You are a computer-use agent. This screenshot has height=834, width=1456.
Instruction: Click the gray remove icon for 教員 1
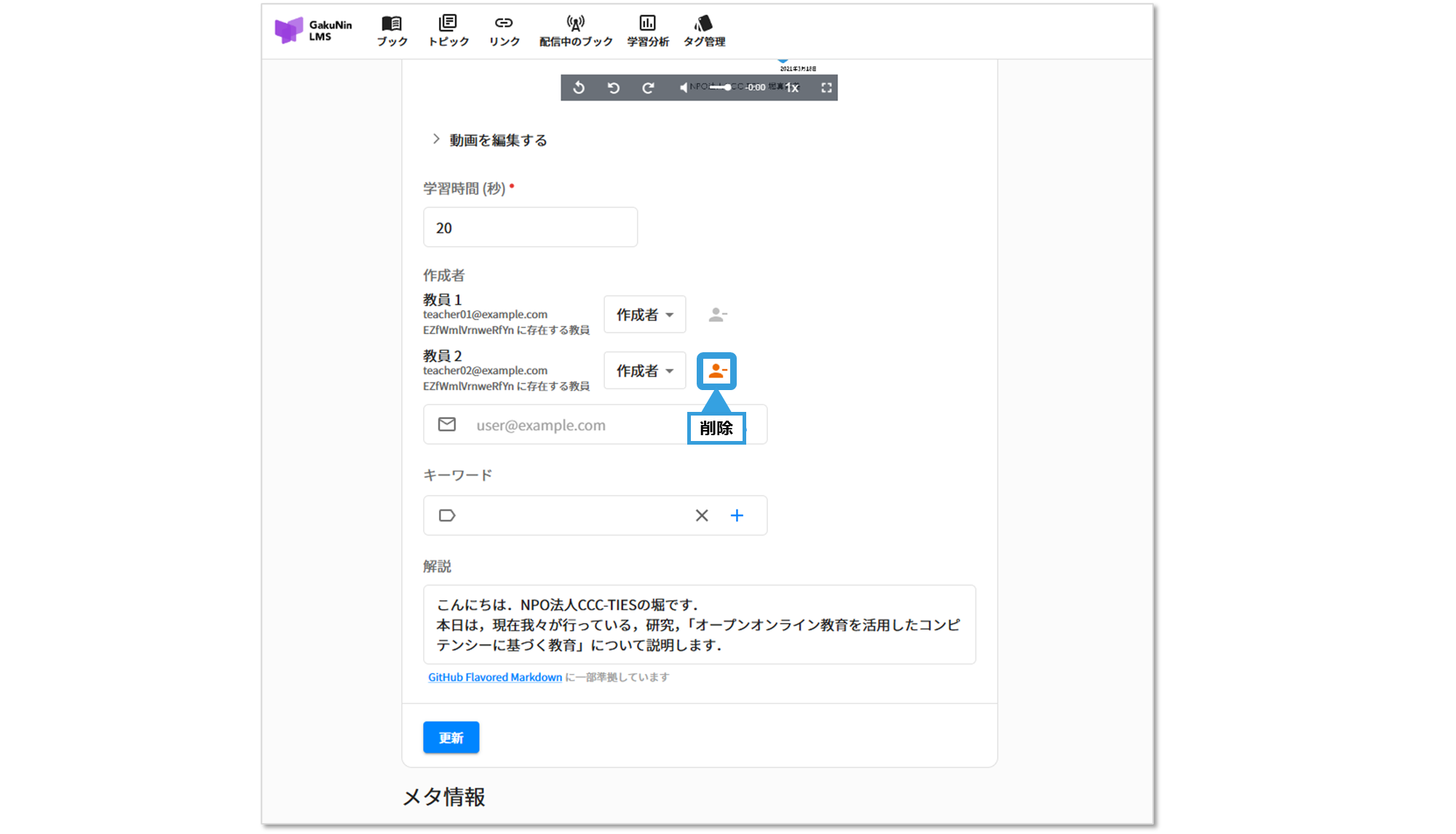tap(717, 314)
